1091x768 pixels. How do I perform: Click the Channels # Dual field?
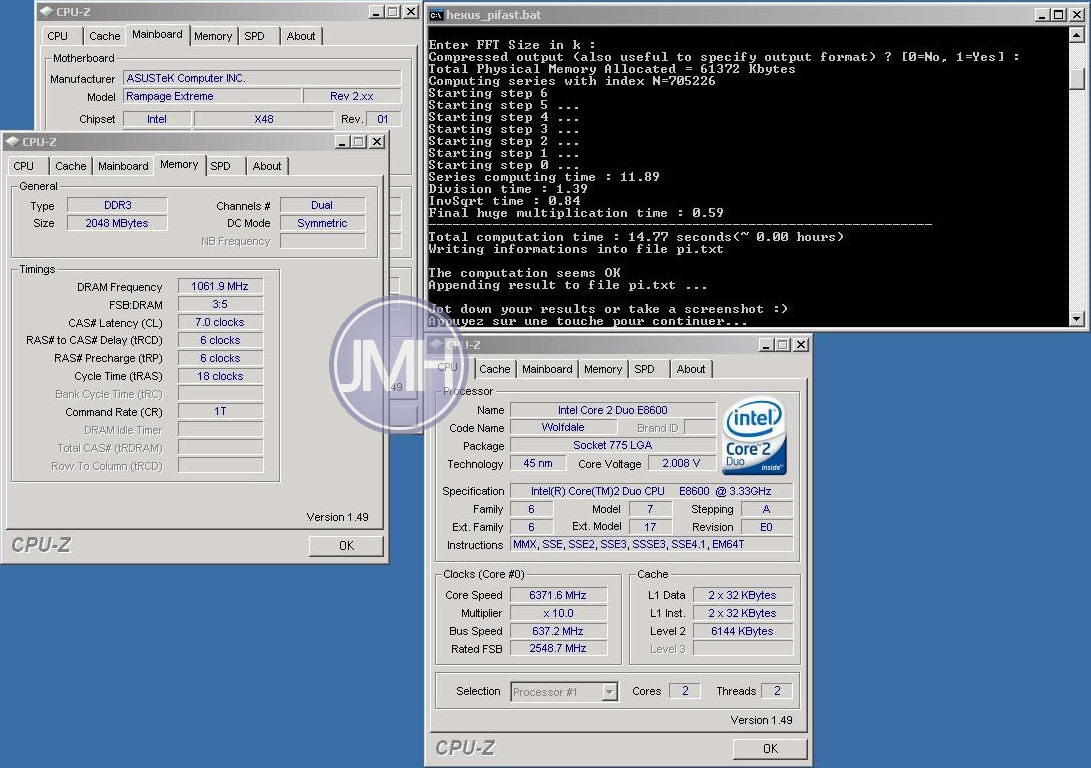pos(322,205)
